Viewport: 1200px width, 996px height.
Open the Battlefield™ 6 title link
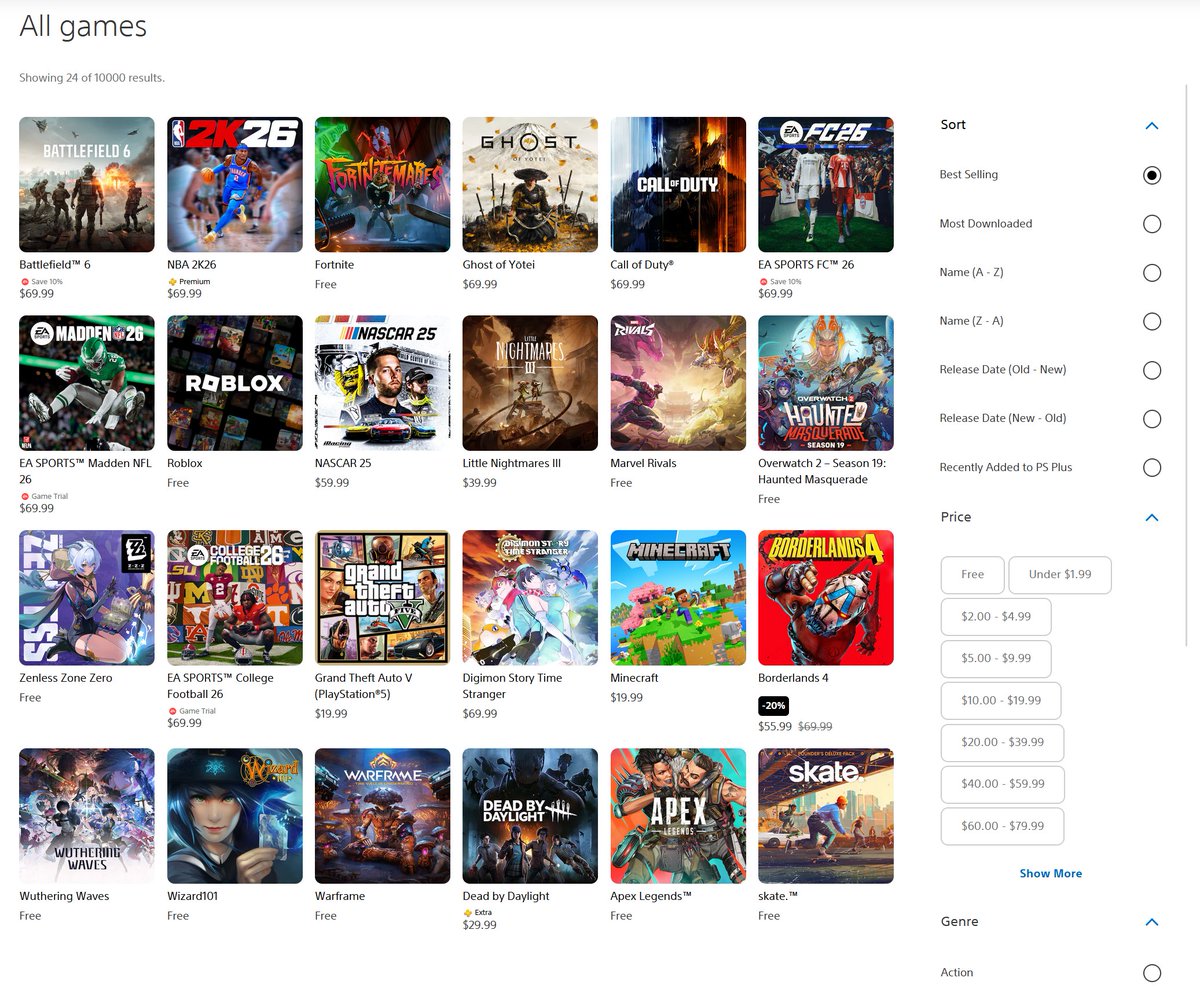pyautogui.click(x=55, y=265)
